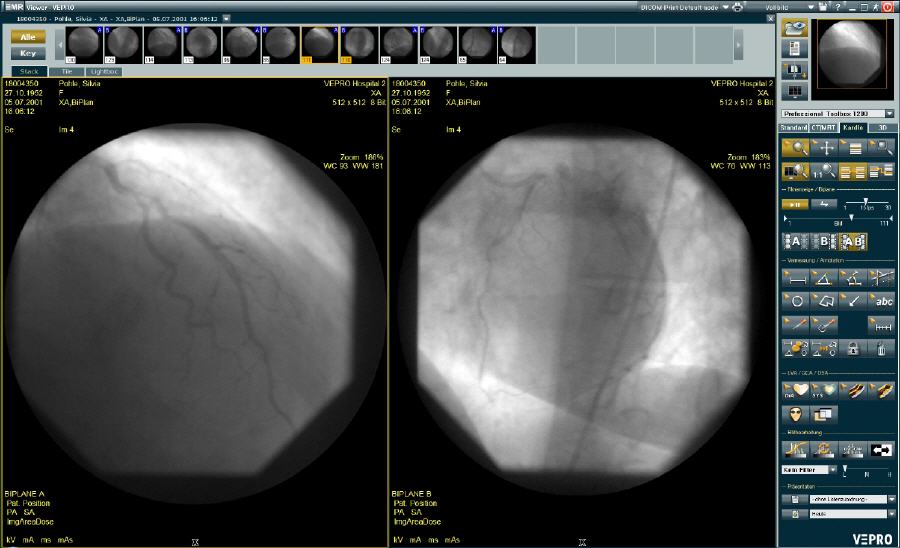Image resolution: width=900 pixels, height=548 pixels.
Task: Select the crossing lines measurement tool
Action: pos(882,278)
